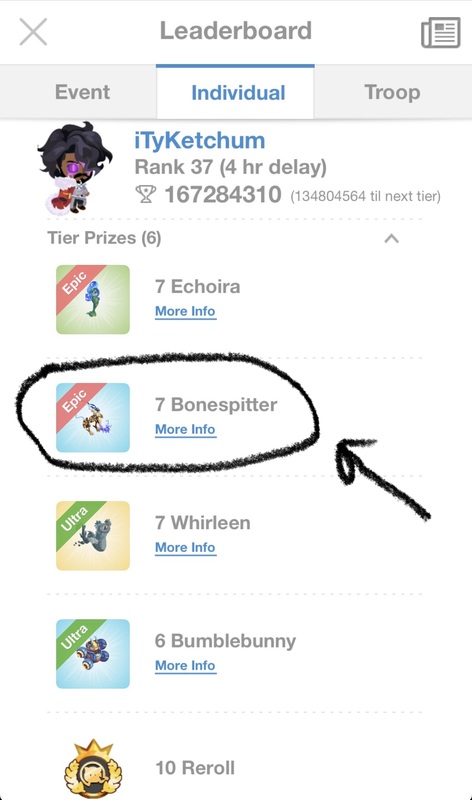The width and height of the screenshot is (472, 800).
Task: Open More Info for Echoira
Action: click(185, 311)
